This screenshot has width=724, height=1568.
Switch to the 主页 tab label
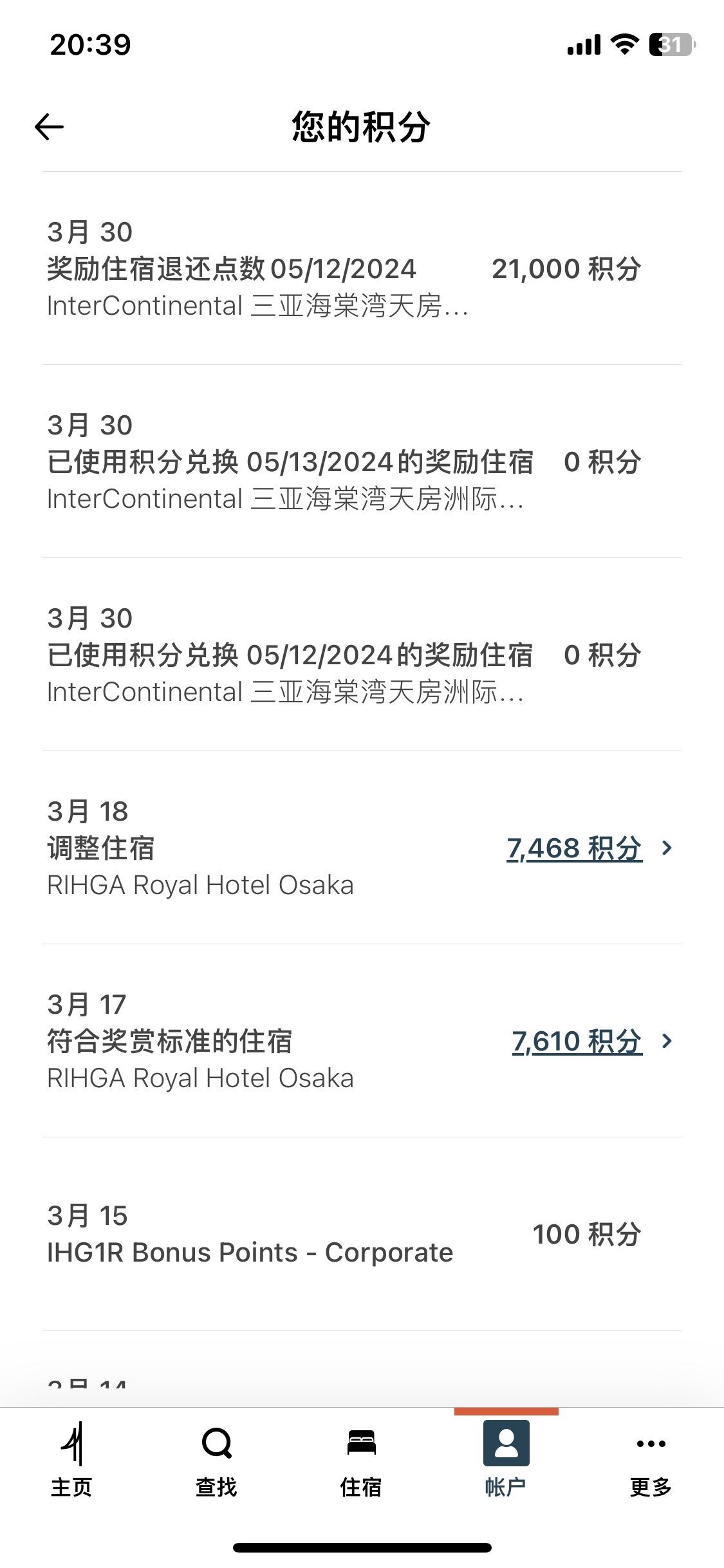point(72,1488)
